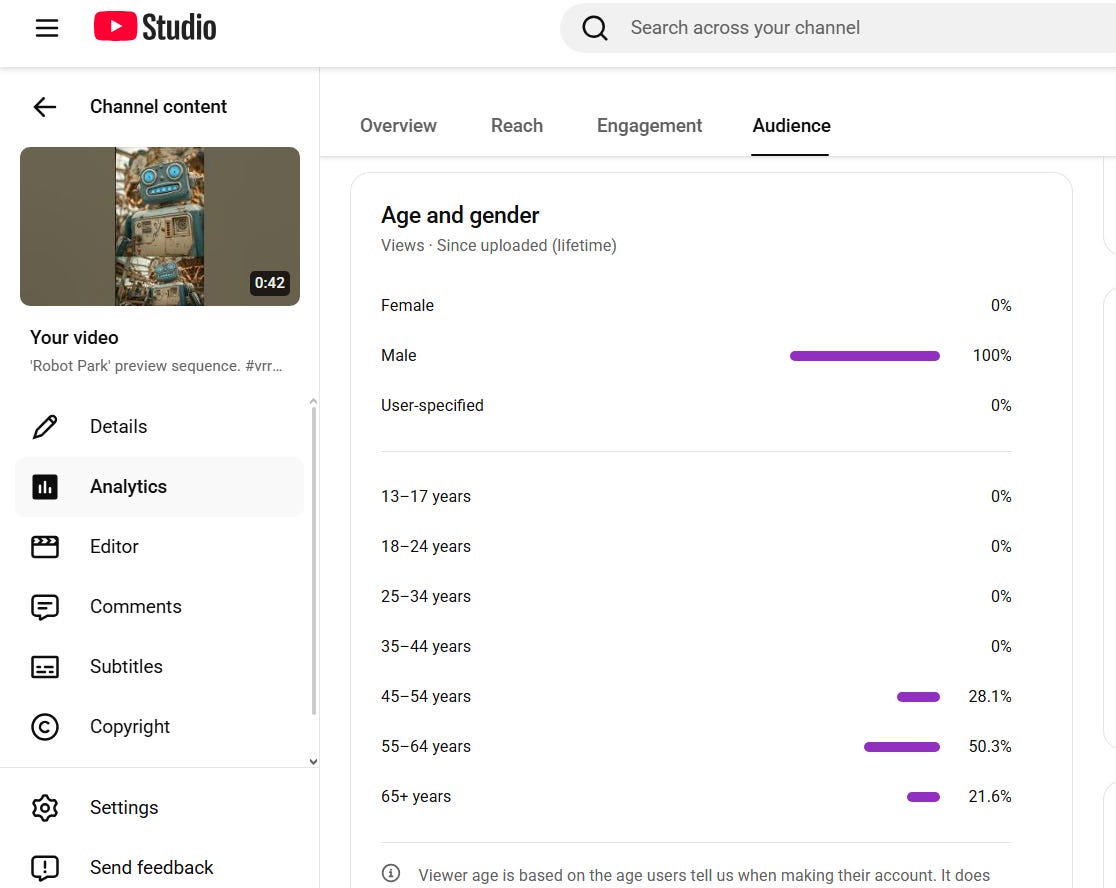1116x888 pixels.
Task: Click the Female row label
Action: coord(407,305)
